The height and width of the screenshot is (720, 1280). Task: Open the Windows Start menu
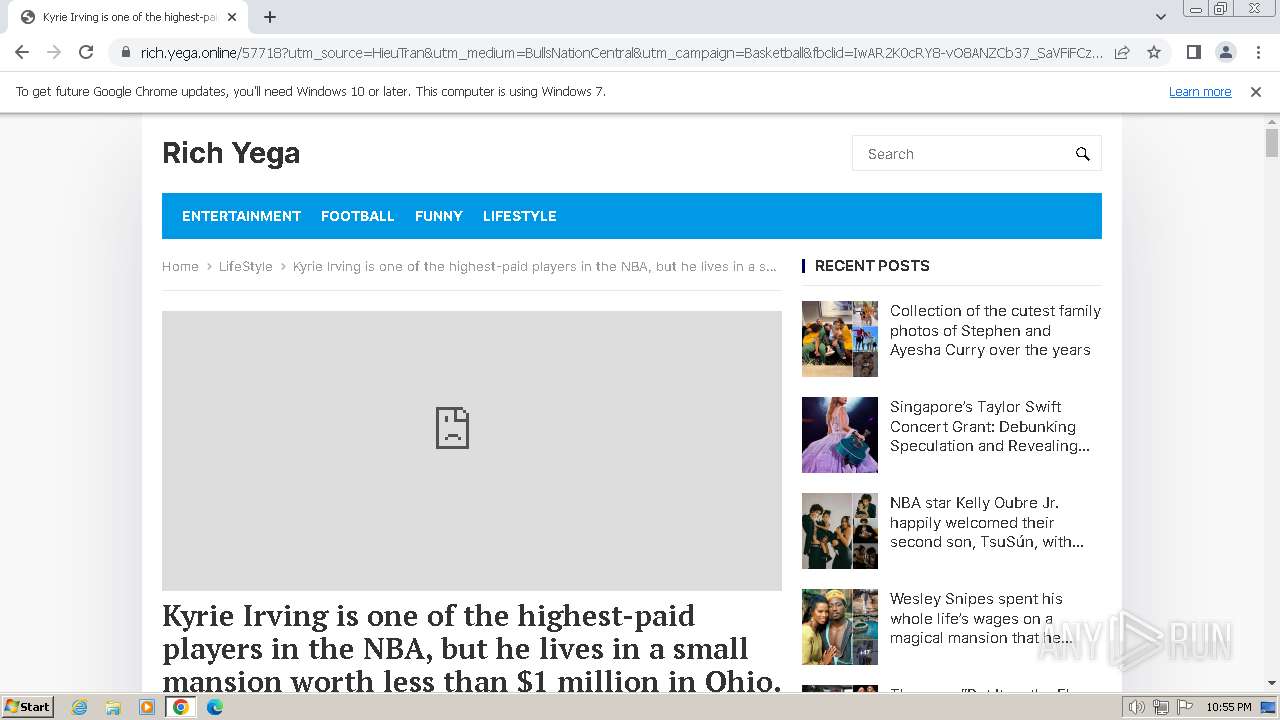click(27, 706)
